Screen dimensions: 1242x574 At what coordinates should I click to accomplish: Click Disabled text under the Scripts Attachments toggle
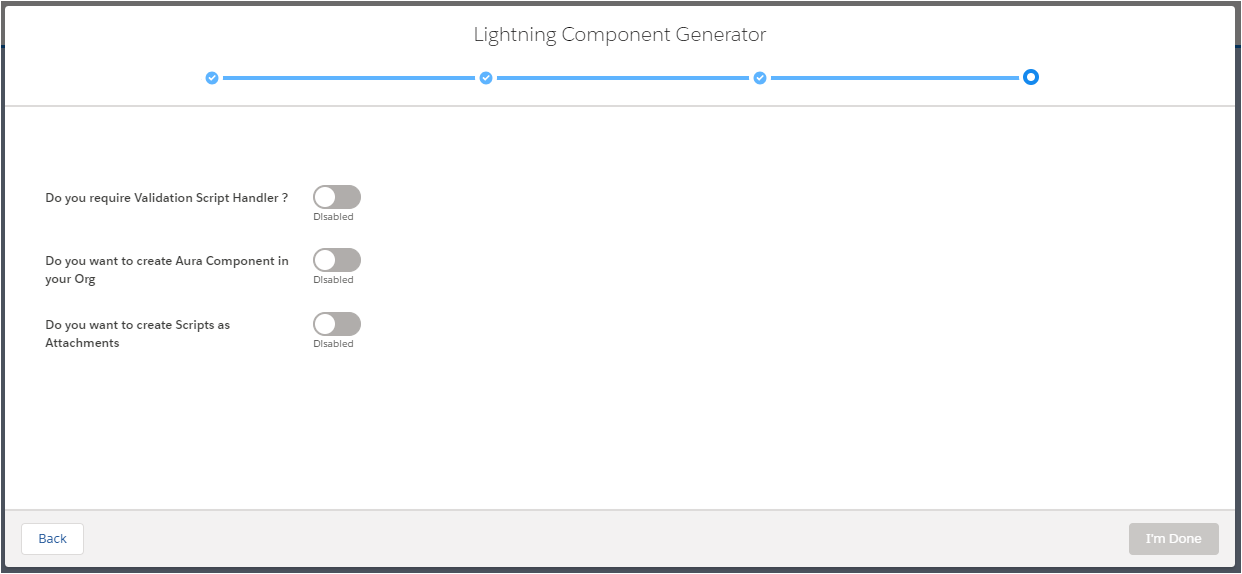pyautogui.click(x=333, y=344)
